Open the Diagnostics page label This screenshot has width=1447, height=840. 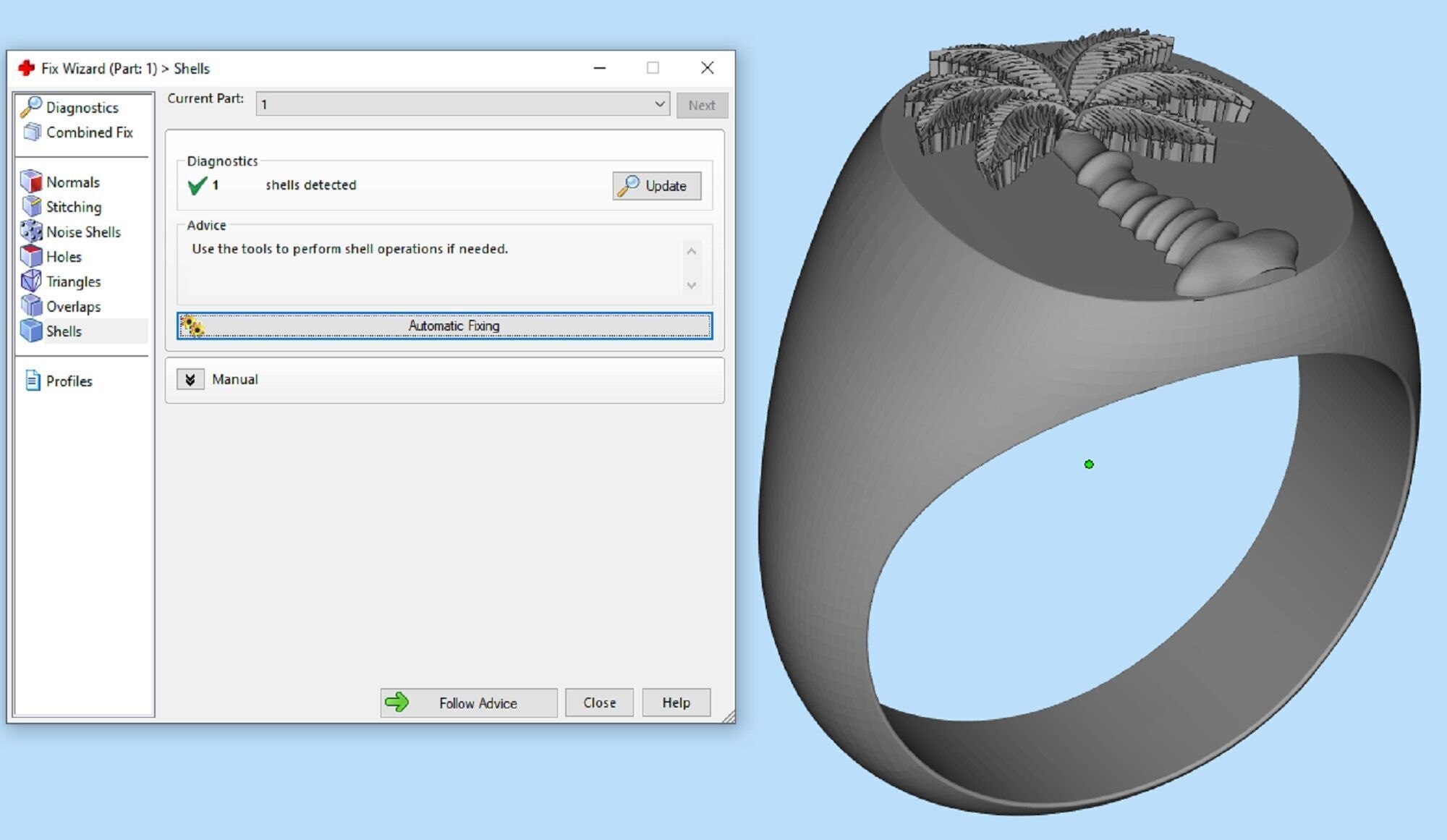[82, 107]
